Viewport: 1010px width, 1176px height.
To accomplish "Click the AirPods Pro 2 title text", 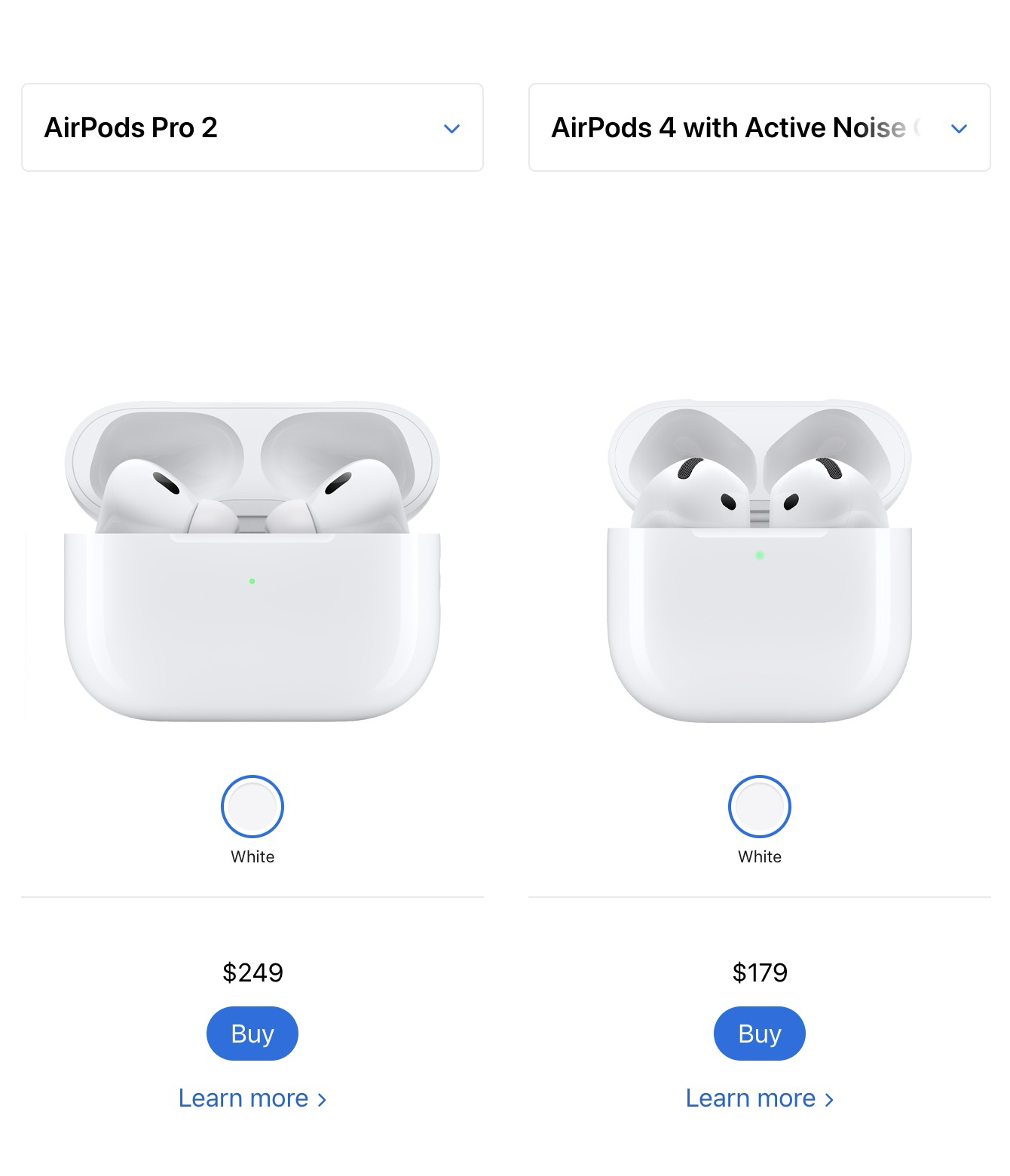I will click(131, 127).
